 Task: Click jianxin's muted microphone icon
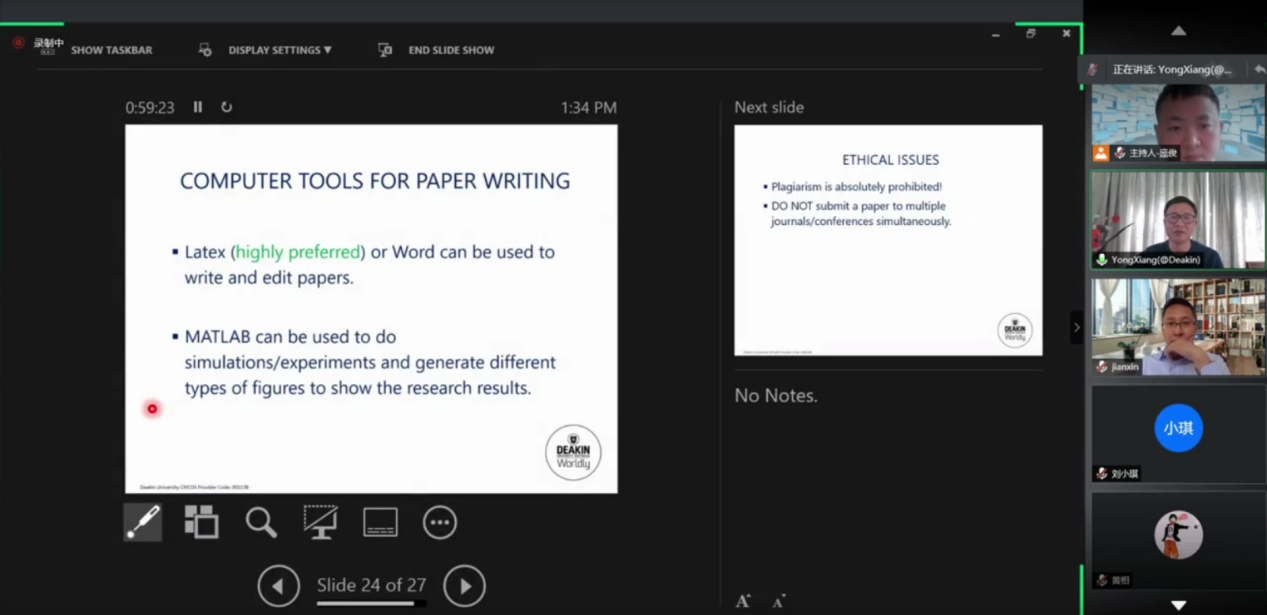[1102, 367]
